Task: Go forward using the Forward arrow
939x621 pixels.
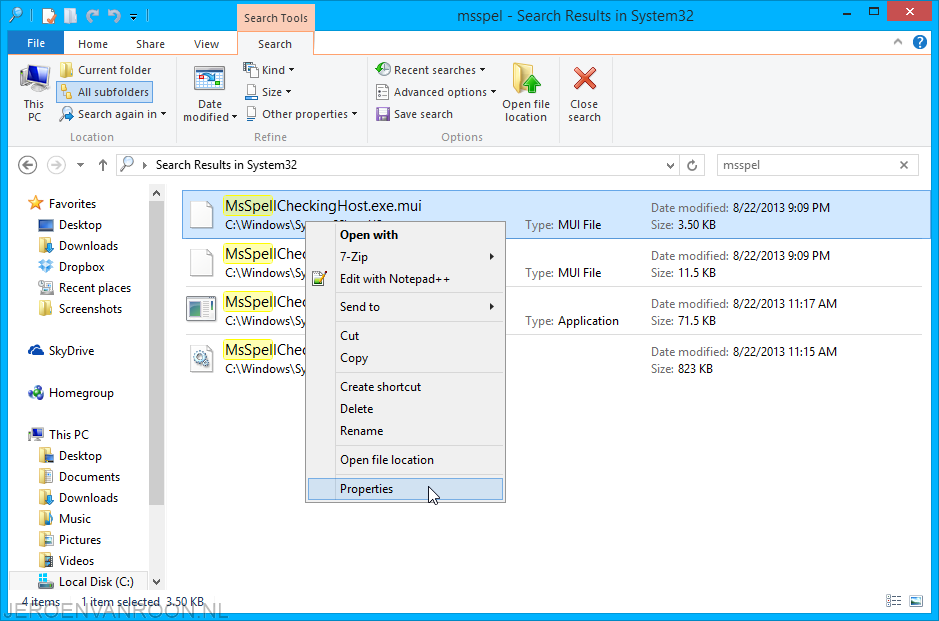Action: point(56,165)
